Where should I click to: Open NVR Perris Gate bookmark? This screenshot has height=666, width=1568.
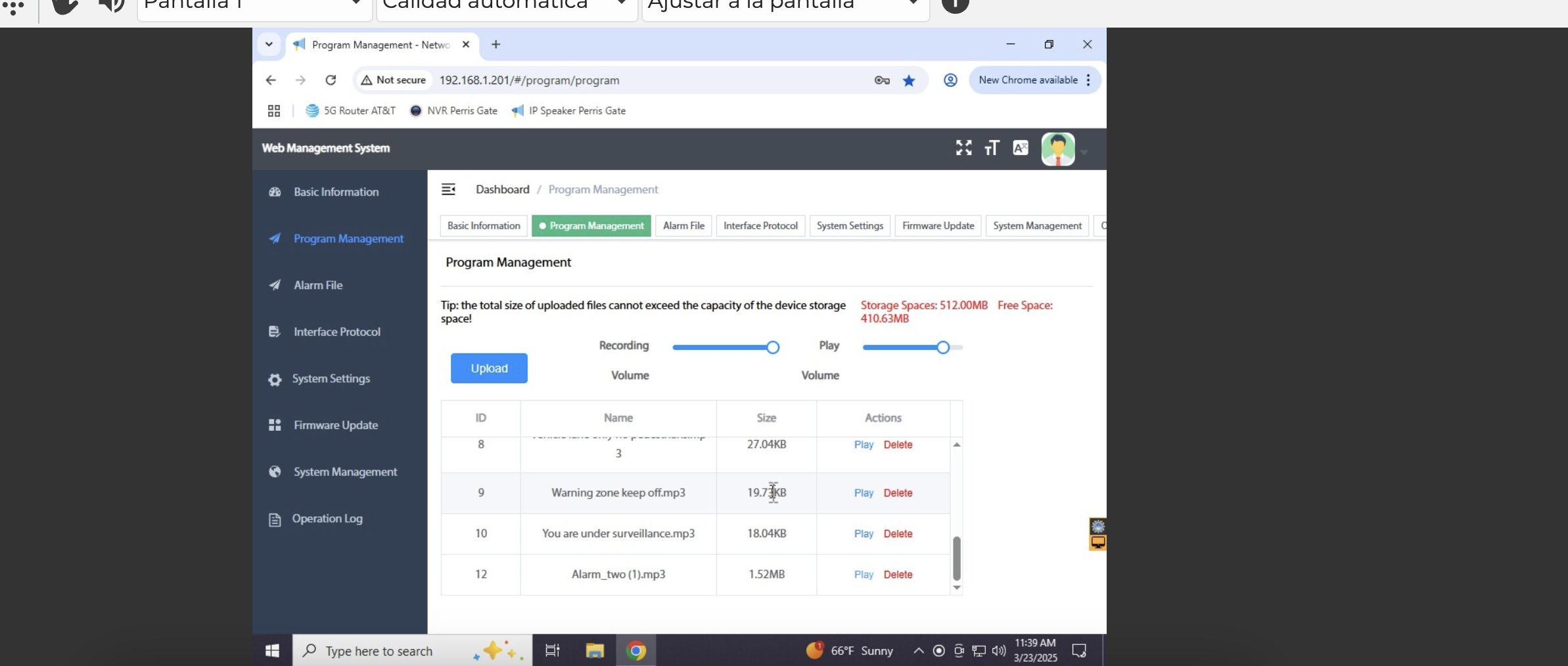(453, 110)
